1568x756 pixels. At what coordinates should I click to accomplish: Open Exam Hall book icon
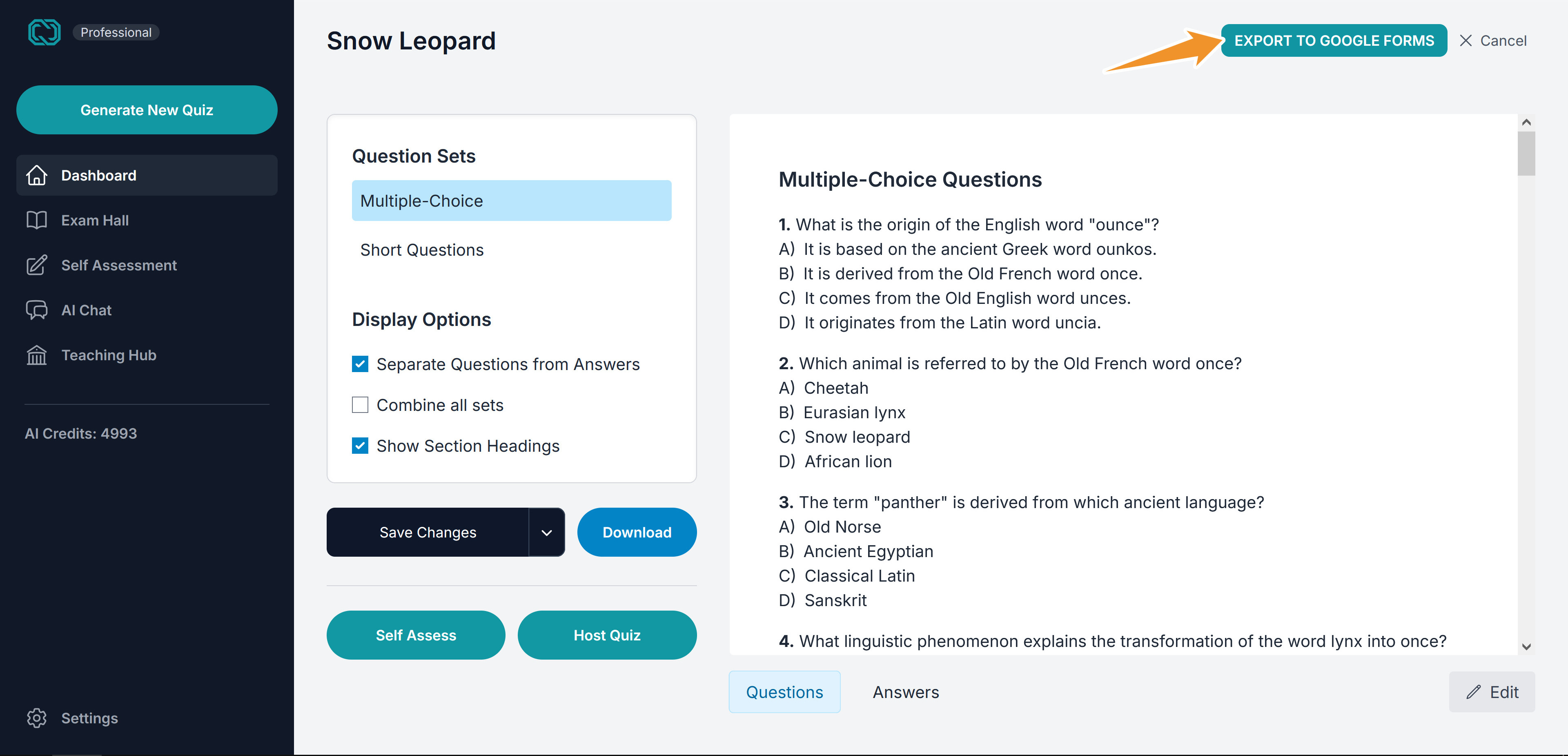pyautogui.click(x=36, y=221)
